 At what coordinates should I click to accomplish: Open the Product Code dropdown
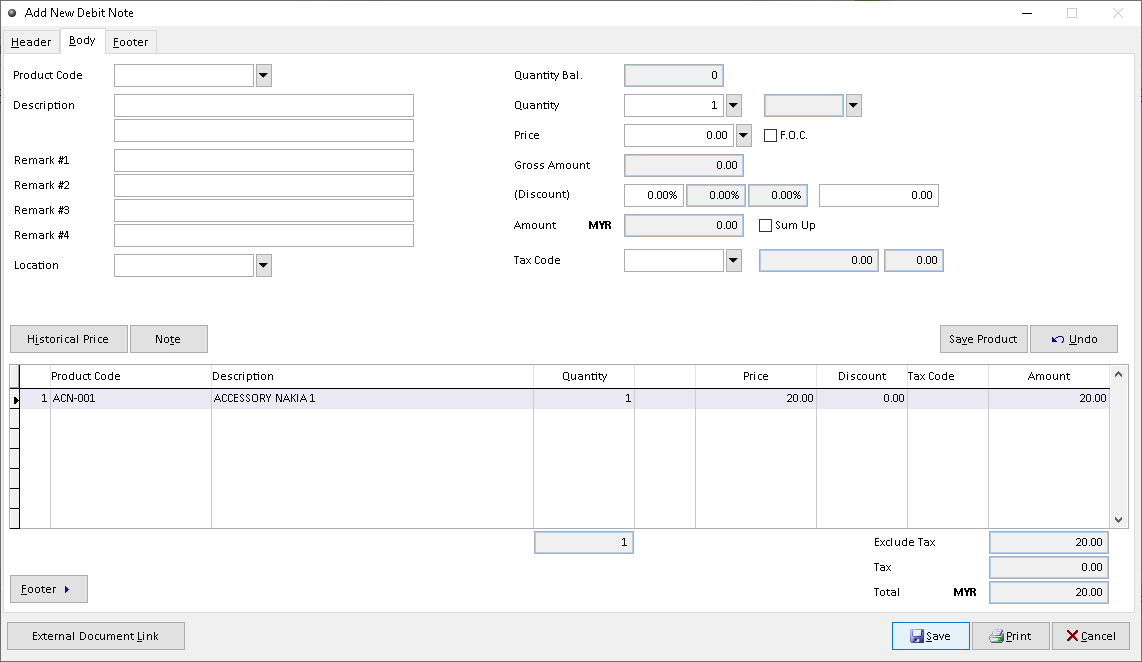pos(264,75)
